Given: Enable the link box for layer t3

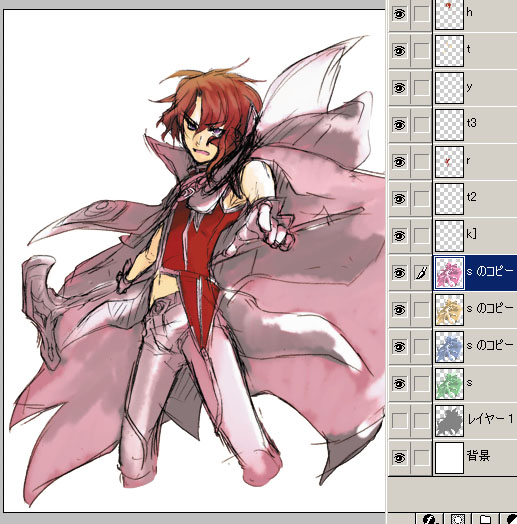Looking at the screenshot, I should click(x=421, y=125).
